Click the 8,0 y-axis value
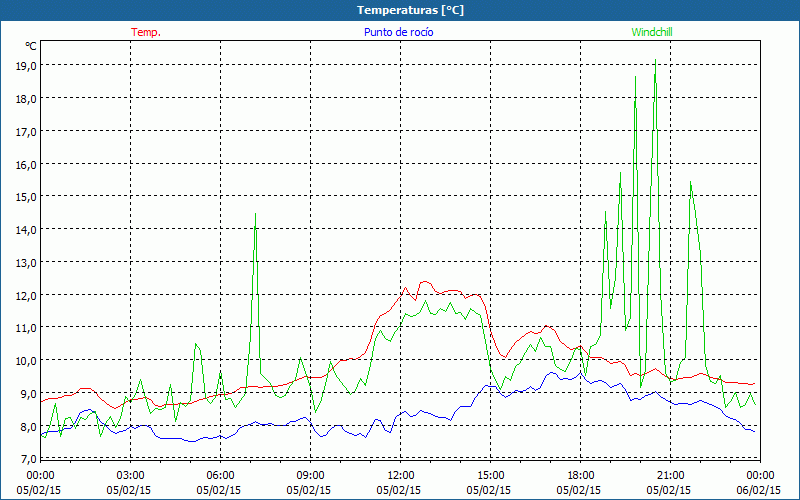This screenshot has height=500, width=800. click(29, 427)
